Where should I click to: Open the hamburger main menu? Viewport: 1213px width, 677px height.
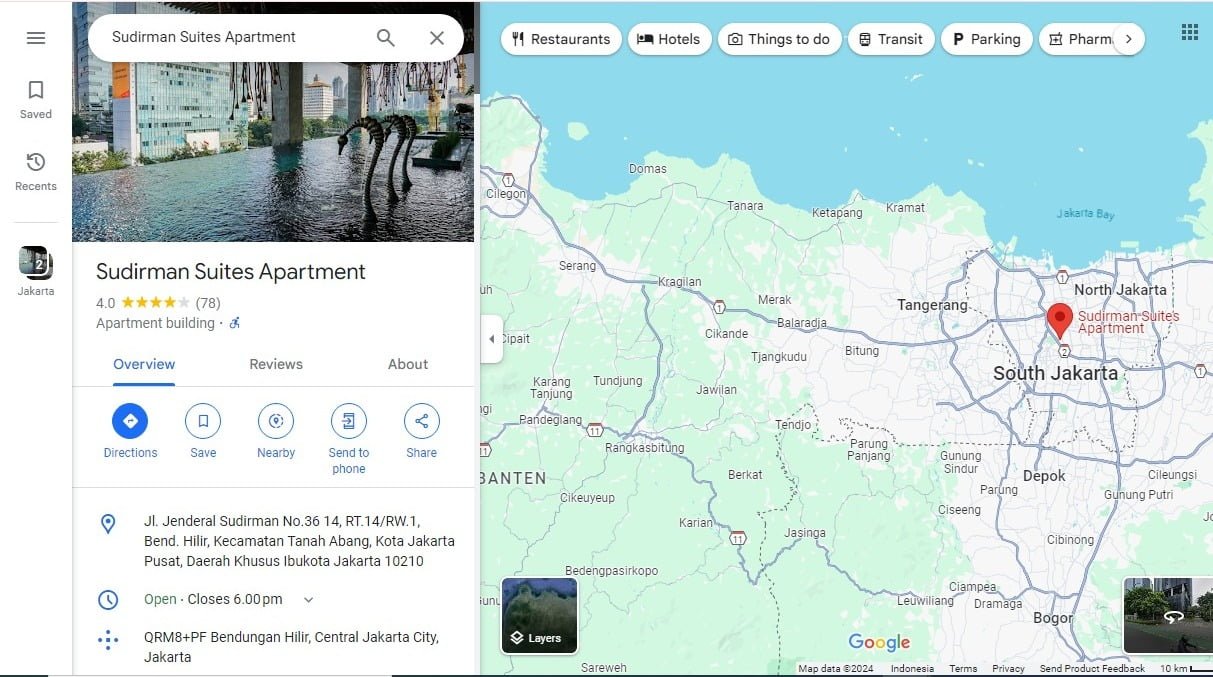pos(36,38)
